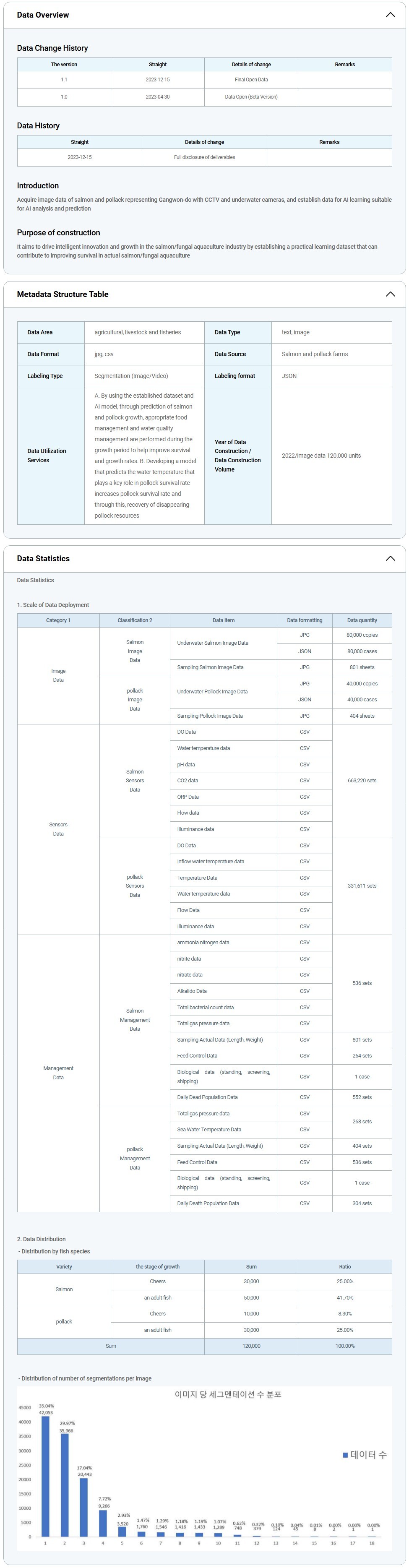Click "The version" header in Data Change History

[x=64, y=65]
